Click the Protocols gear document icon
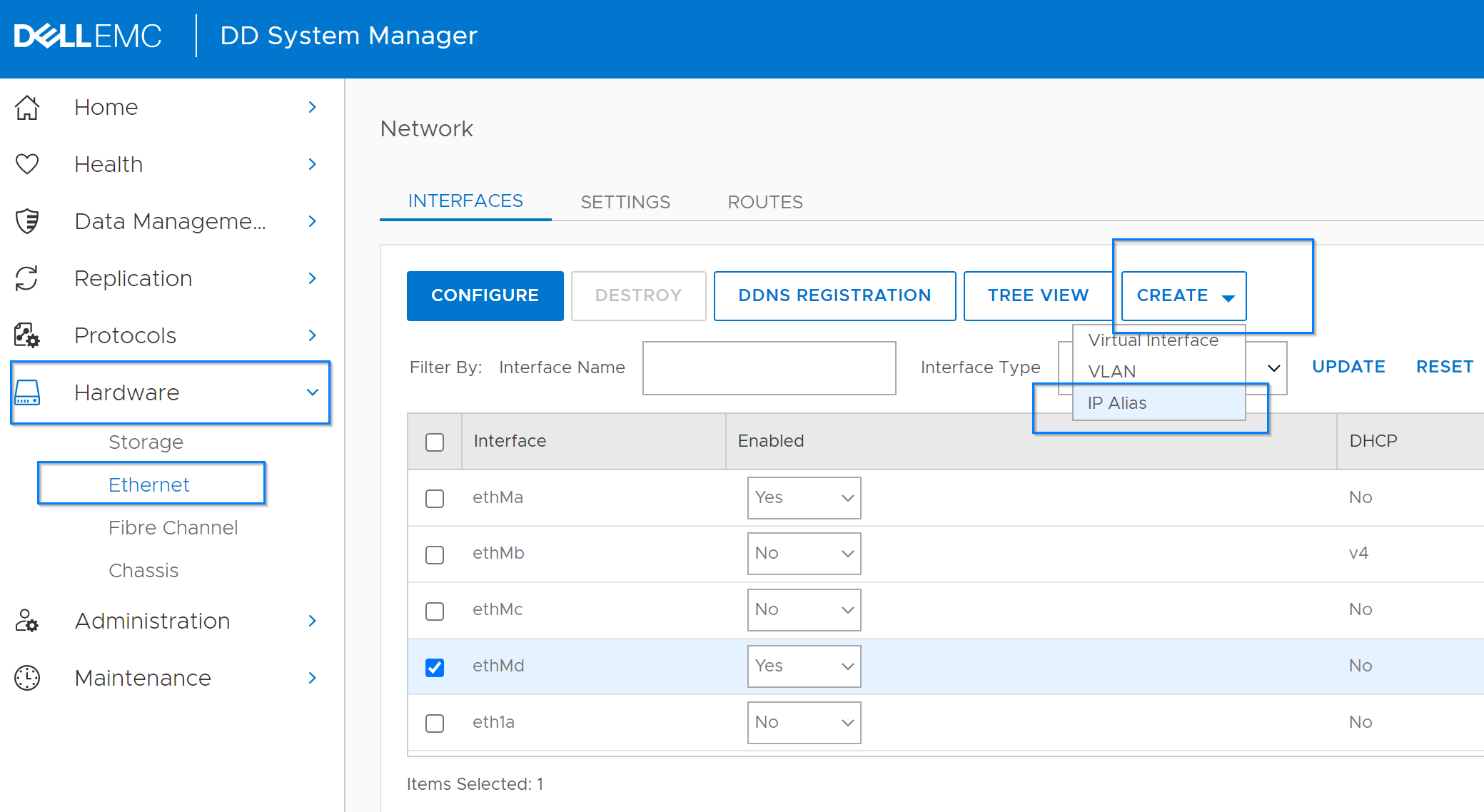The height and width of the screenshot is (812, 1484). point(27,335)
